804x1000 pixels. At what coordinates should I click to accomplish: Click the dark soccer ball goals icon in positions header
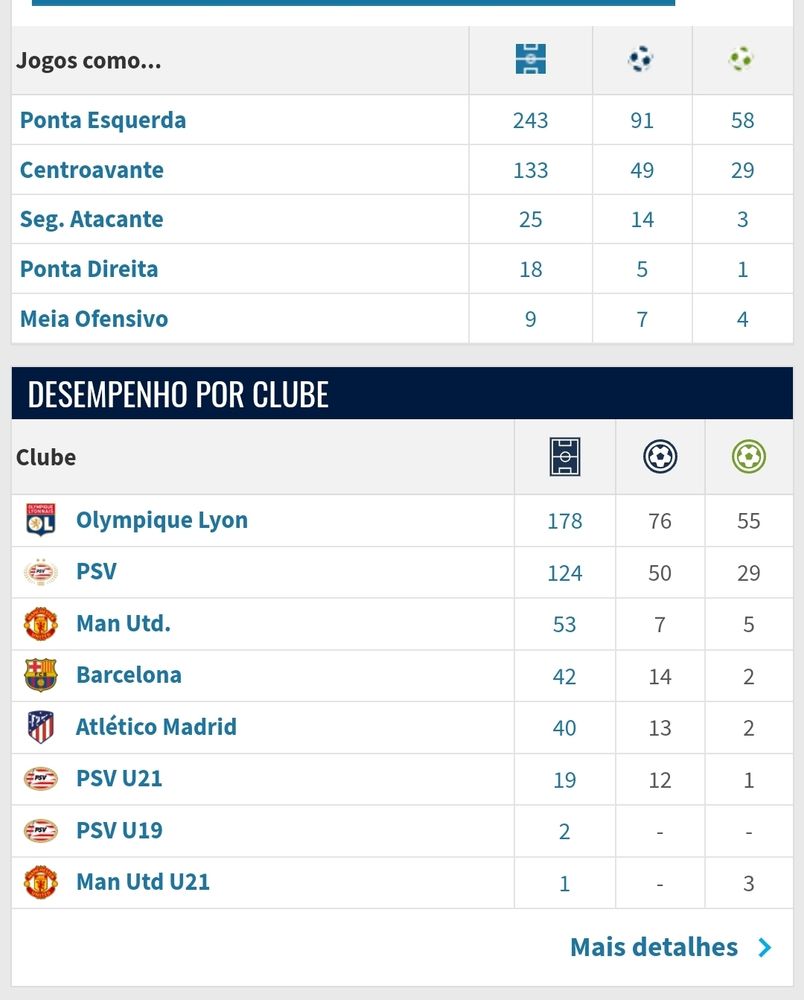(641, 59)
